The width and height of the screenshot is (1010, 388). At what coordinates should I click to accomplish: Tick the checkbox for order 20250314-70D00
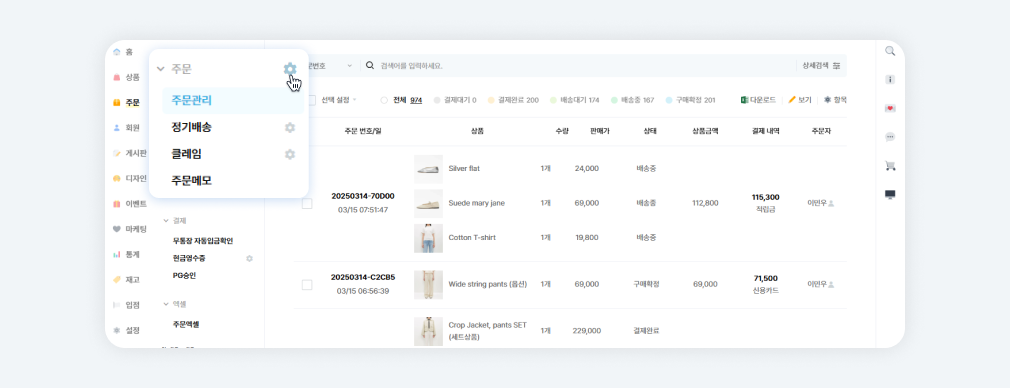pyautogui.click(x=307, y=204)
